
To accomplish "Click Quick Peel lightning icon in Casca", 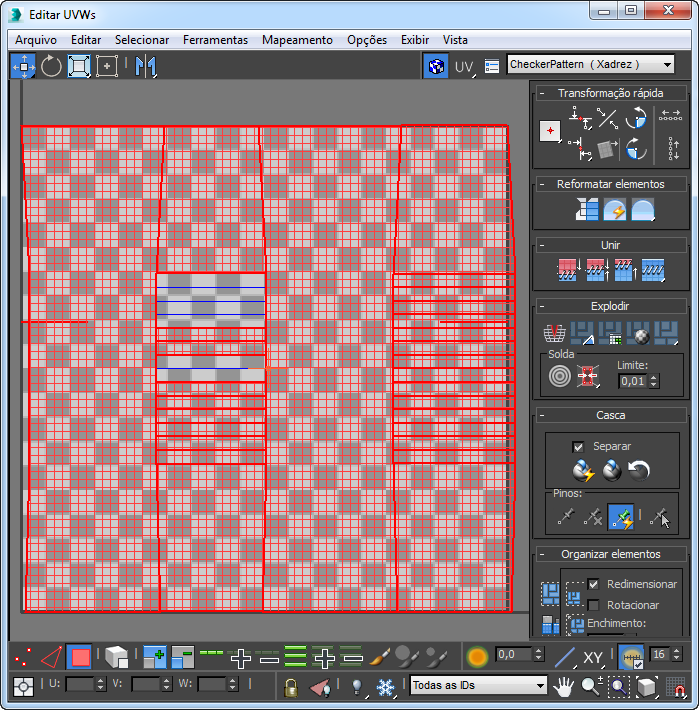I will 584,470.
